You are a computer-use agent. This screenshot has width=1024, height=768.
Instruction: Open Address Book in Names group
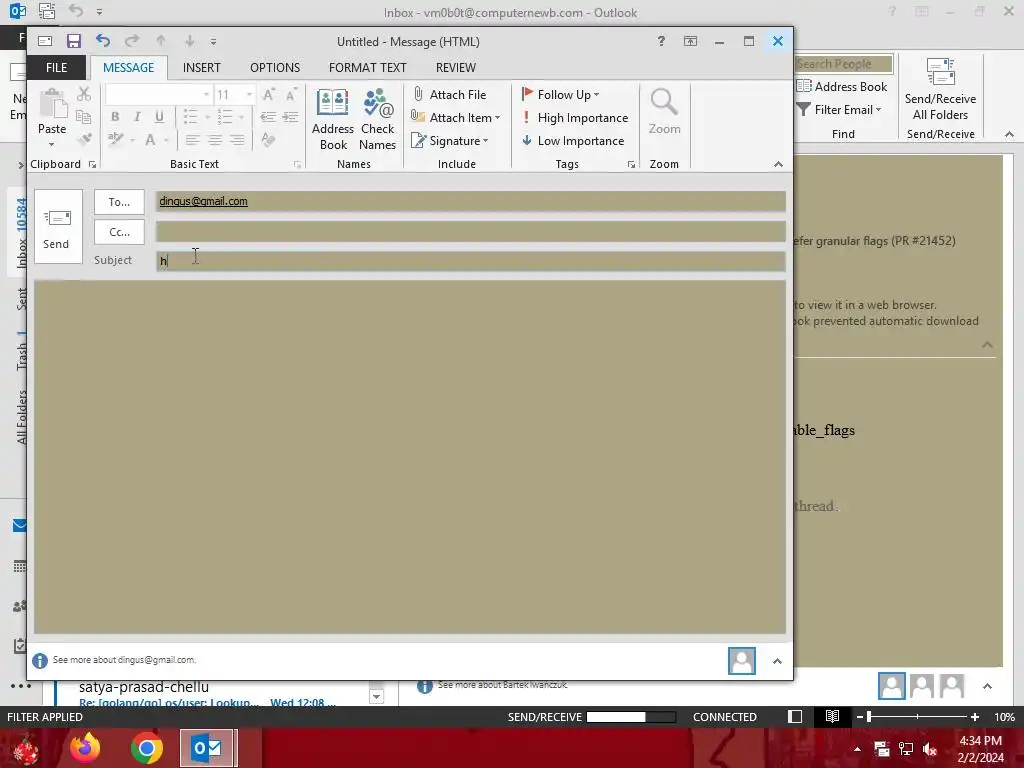pyautogui.click(x=333, y=120)
